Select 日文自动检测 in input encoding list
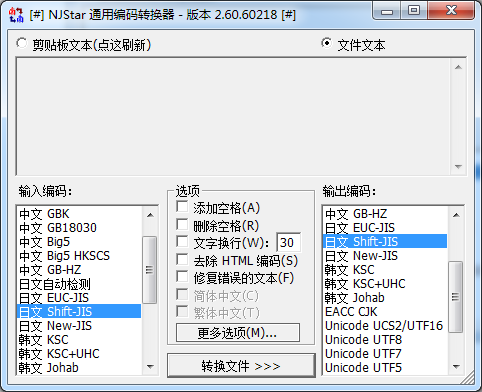Screen dimensions: 482x392 tap(79, 284)
